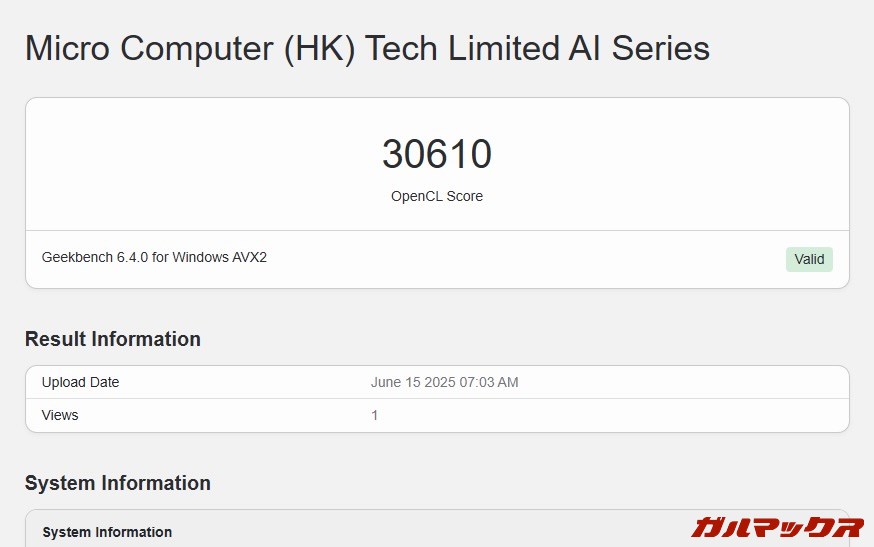Click the OpenCL Score label
Image resolution: width=874 pixels, height=547 pixels.
(437, 196)
